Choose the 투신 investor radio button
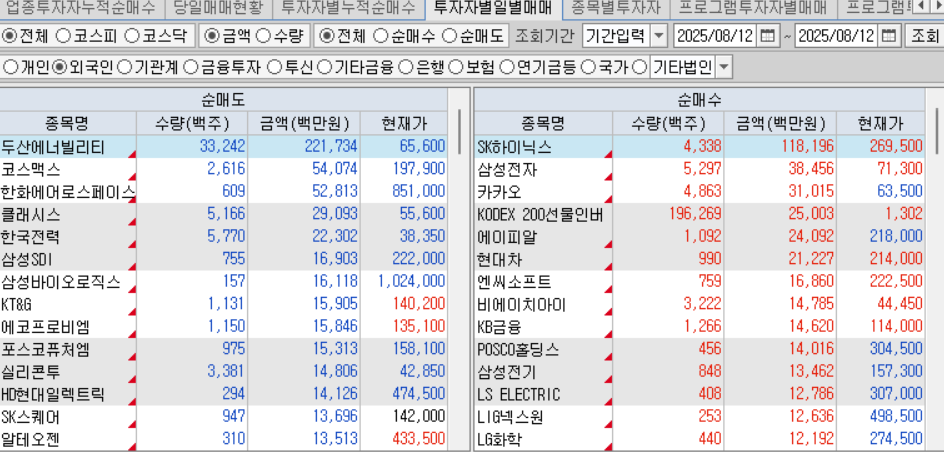The image size is (944, 452). click(274, 67)
